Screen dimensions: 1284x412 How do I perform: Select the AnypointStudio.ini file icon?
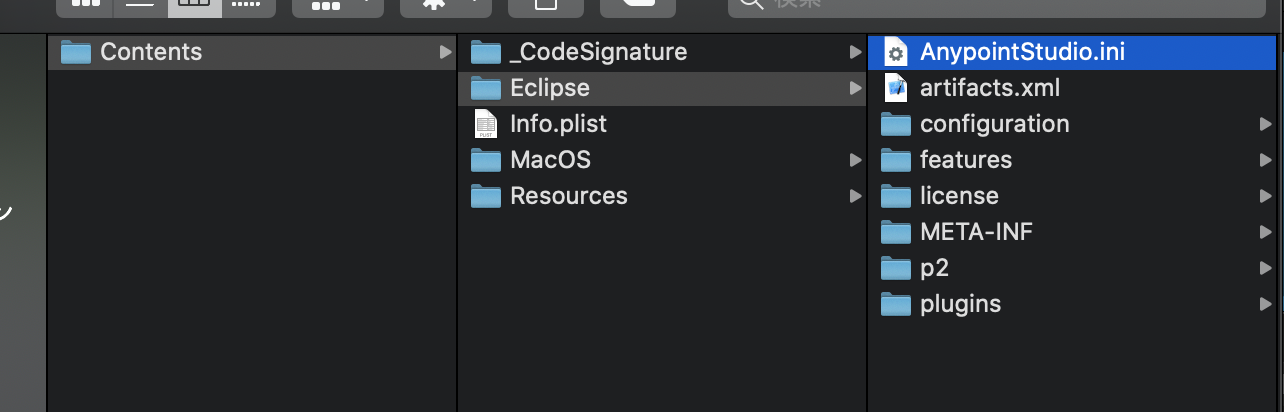[895, 52]
